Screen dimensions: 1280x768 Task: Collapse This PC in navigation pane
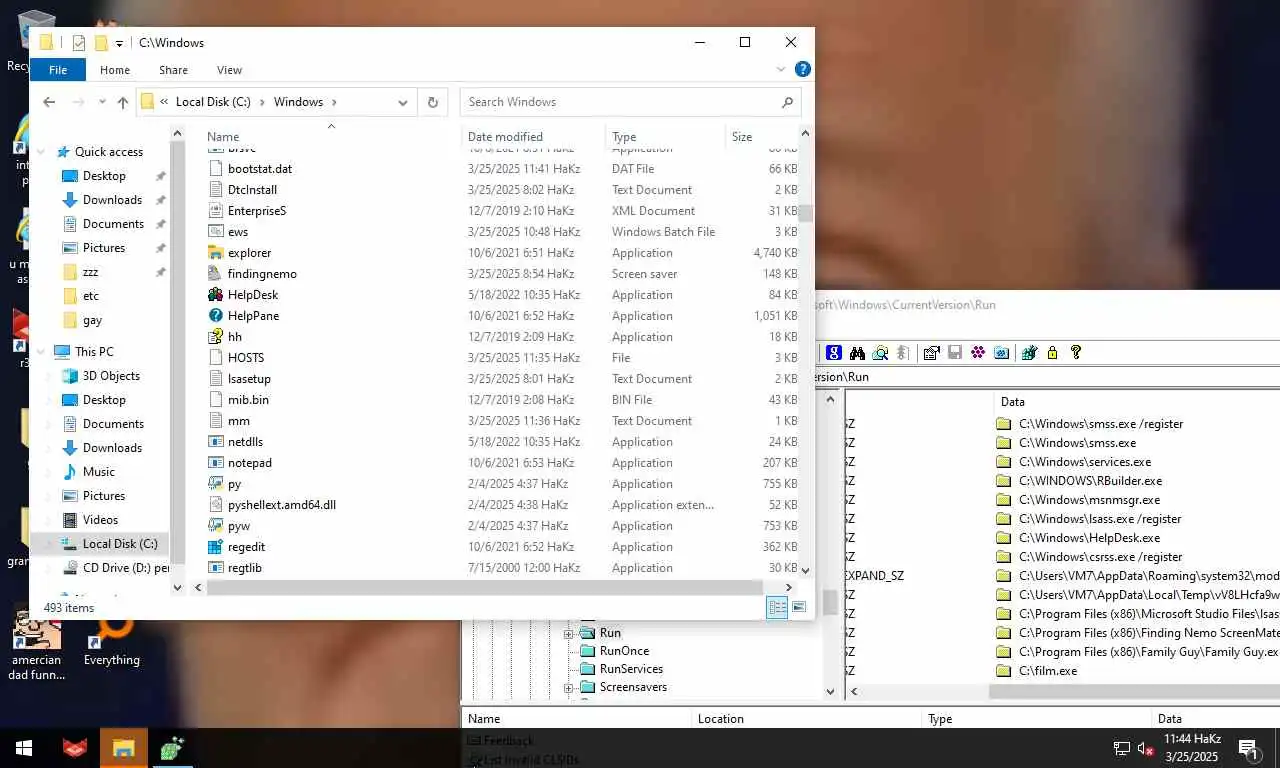pyautogui.click(x=42, y=352)
